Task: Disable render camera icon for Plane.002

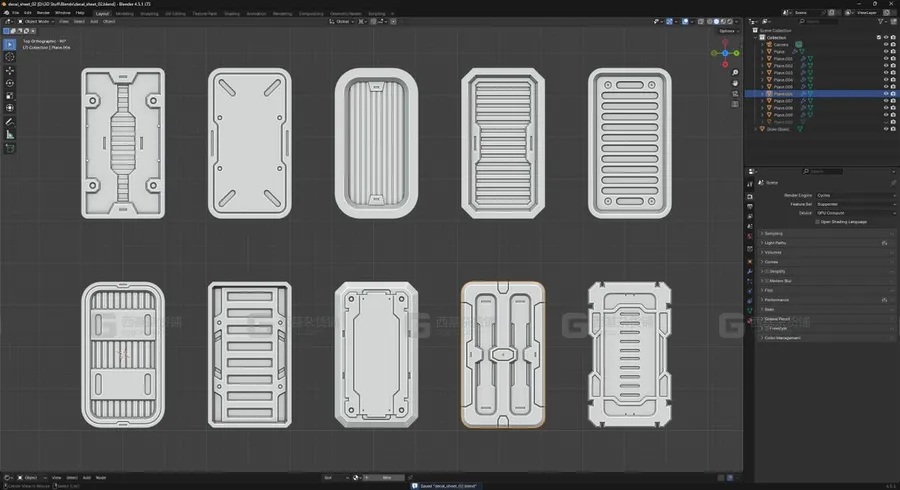Action: coord(893,65)
